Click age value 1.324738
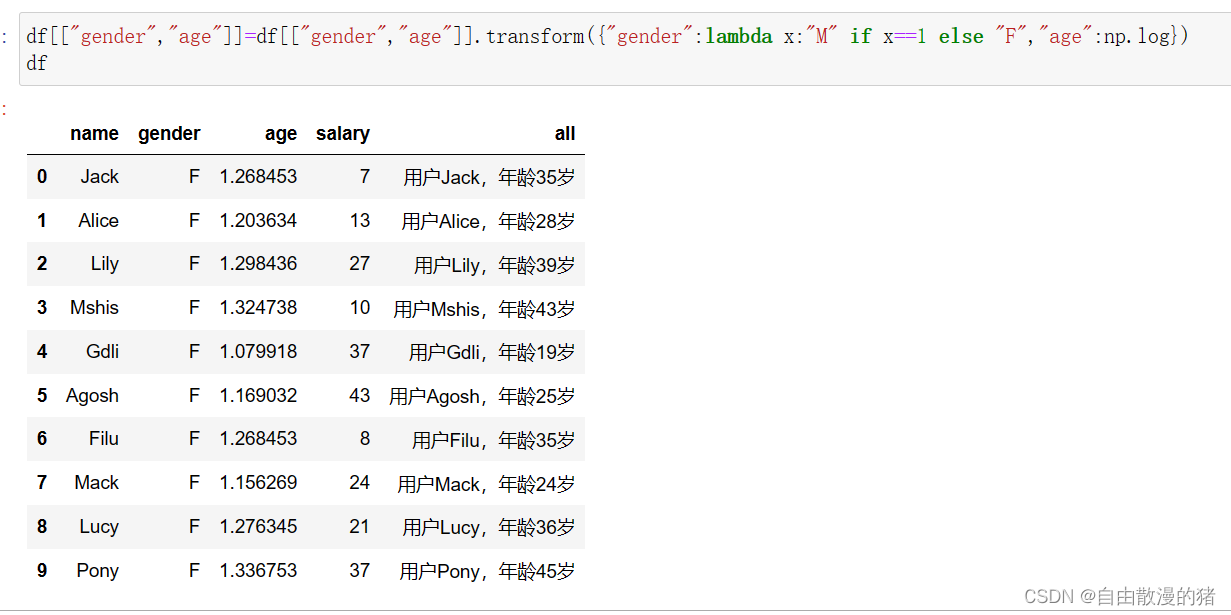 [x=259, y=308]
